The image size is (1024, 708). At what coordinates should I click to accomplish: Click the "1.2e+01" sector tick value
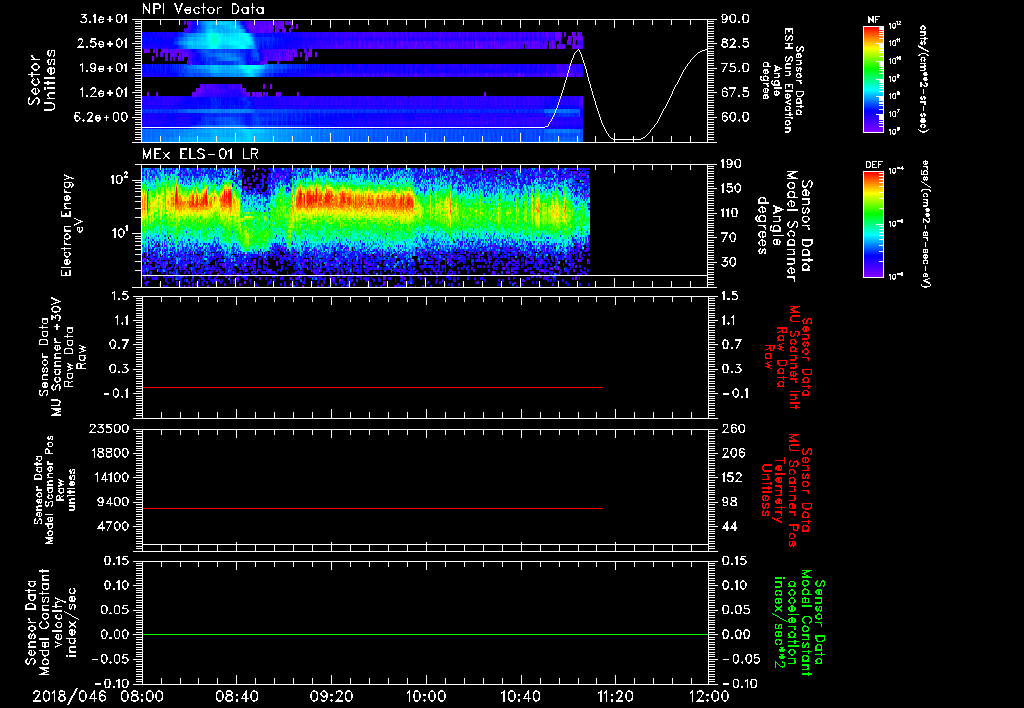(x=104, y=93)
